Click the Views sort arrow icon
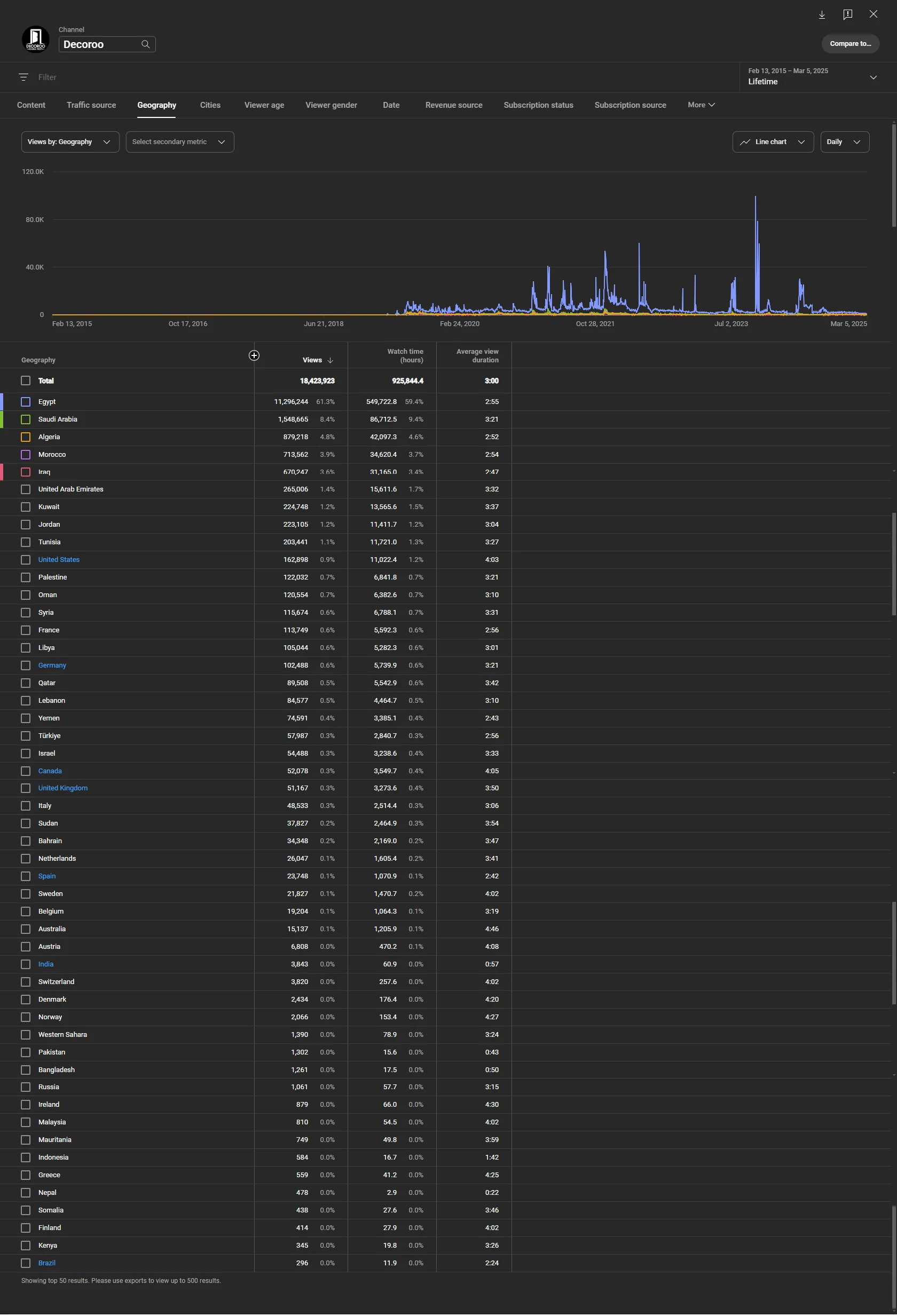897x1316 pixels. (331, 360)
